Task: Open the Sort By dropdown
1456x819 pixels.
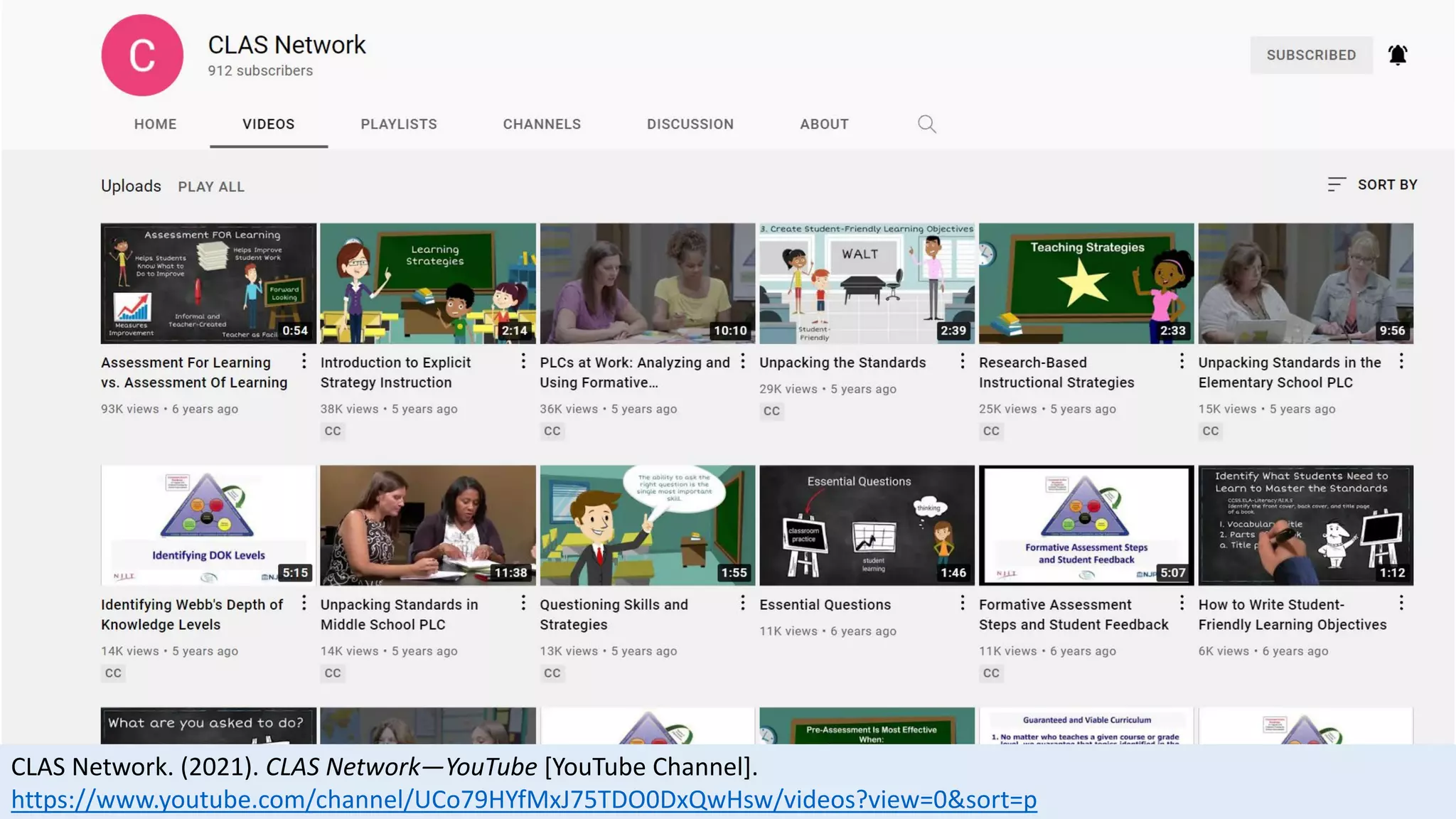Action: point(1372,185)
